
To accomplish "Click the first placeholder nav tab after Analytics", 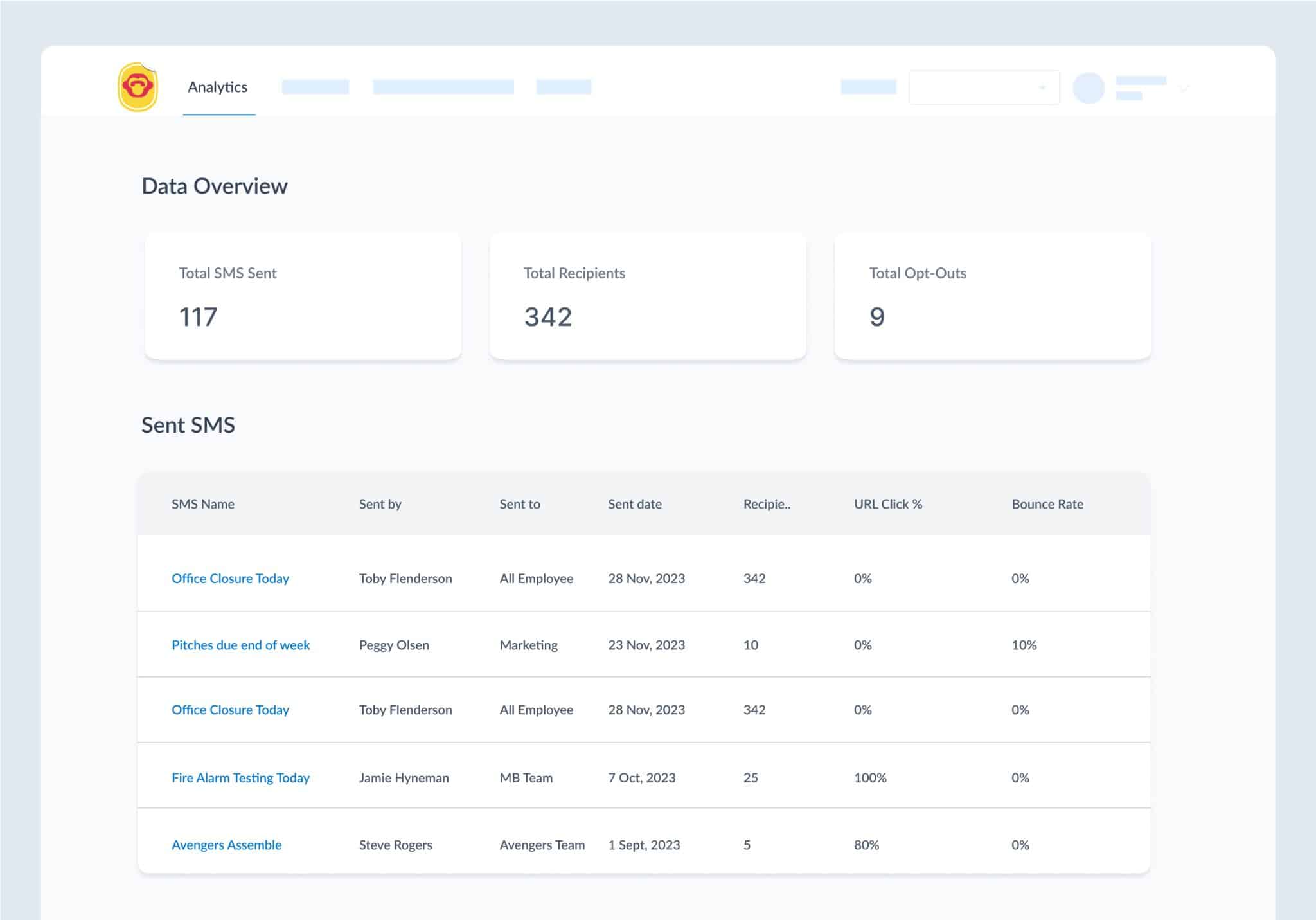I will tap(315, 87).
